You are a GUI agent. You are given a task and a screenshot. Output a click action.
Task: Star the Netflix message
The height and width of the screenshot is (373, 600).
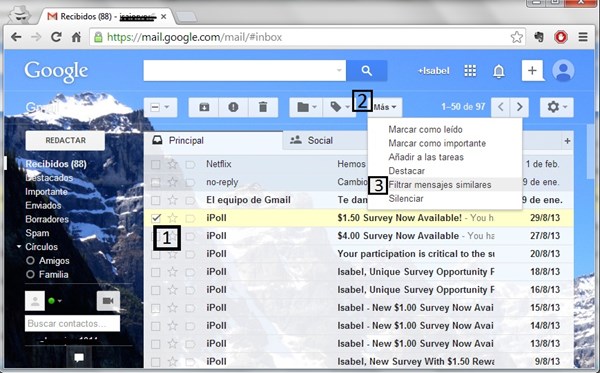(x=173, y=164)
